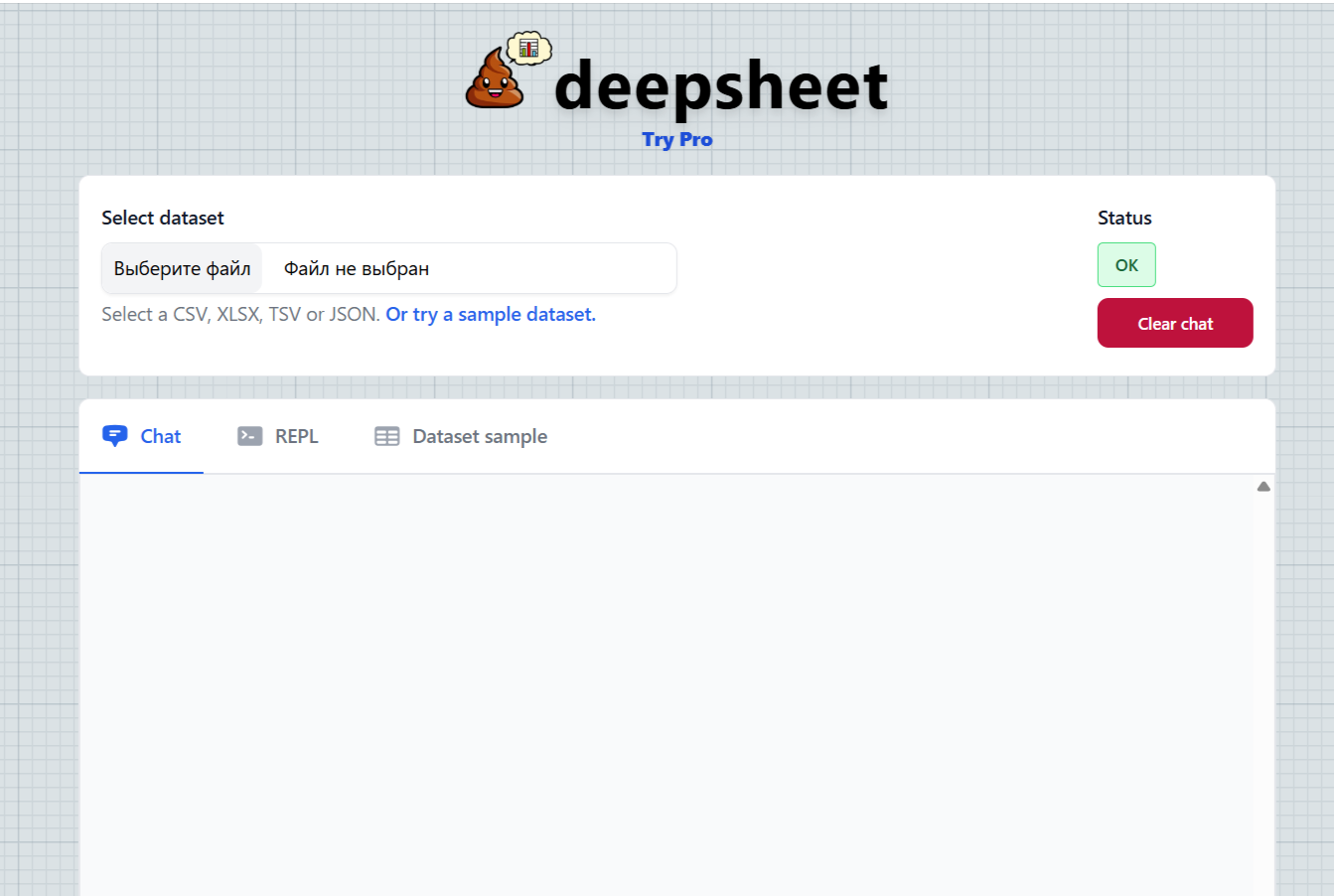Click the blue speech bubble Chat icon

point(115,436)
